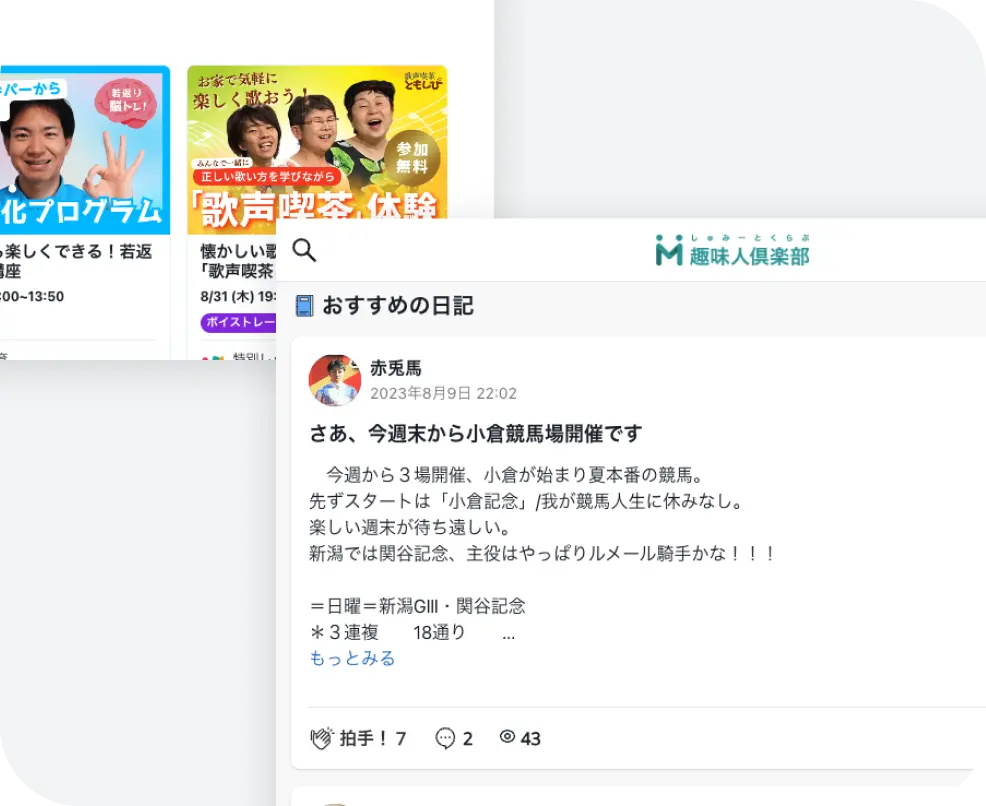The height and width of the screenshot is (806, 986).
Task: Clap for the post with the 拍手 button
Action: pyautogui.click(x=358, y=737)
